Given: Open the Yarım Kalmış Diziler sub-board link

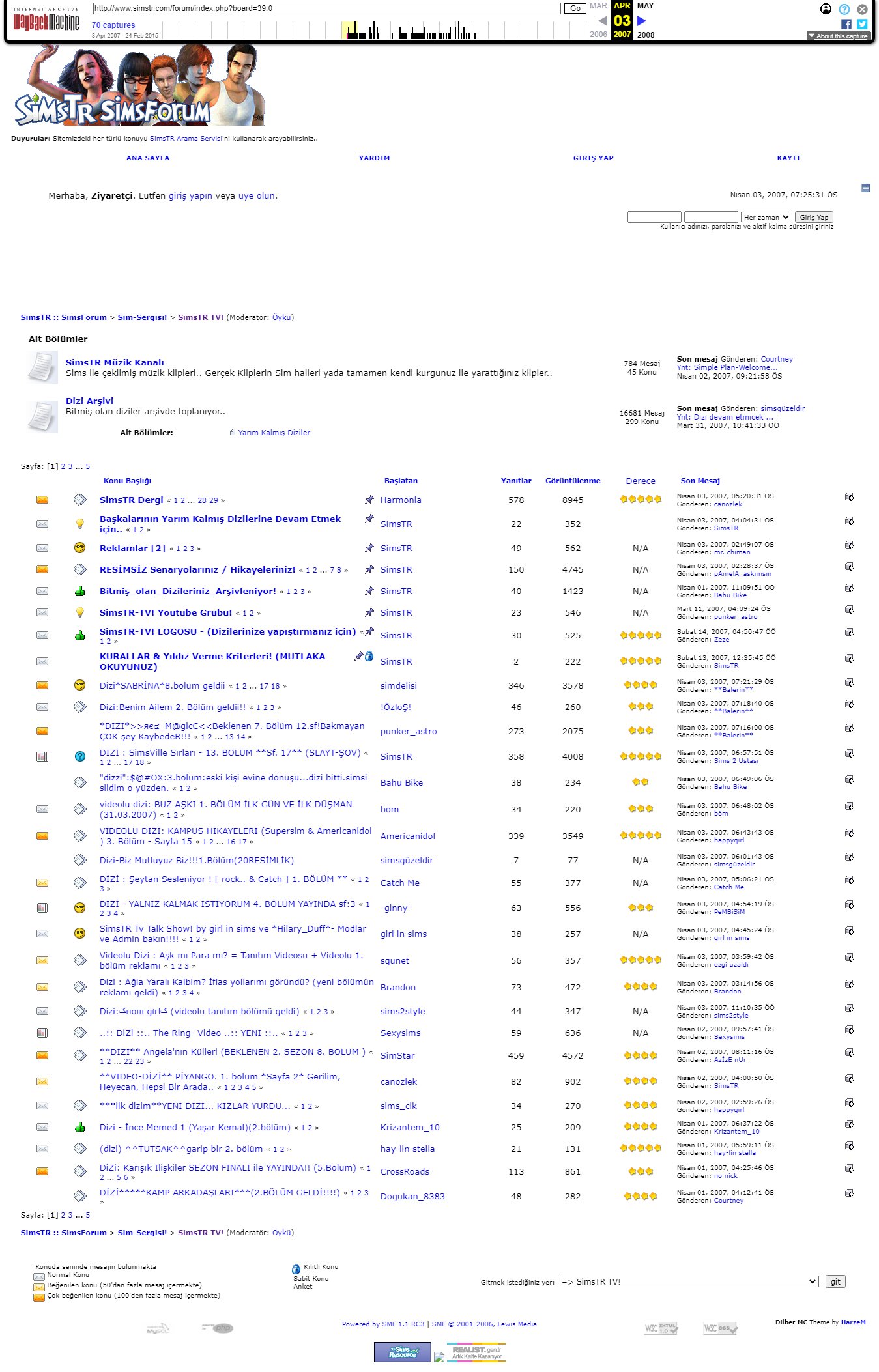Looking at the screenshot, I should click(x=274, y=433).
